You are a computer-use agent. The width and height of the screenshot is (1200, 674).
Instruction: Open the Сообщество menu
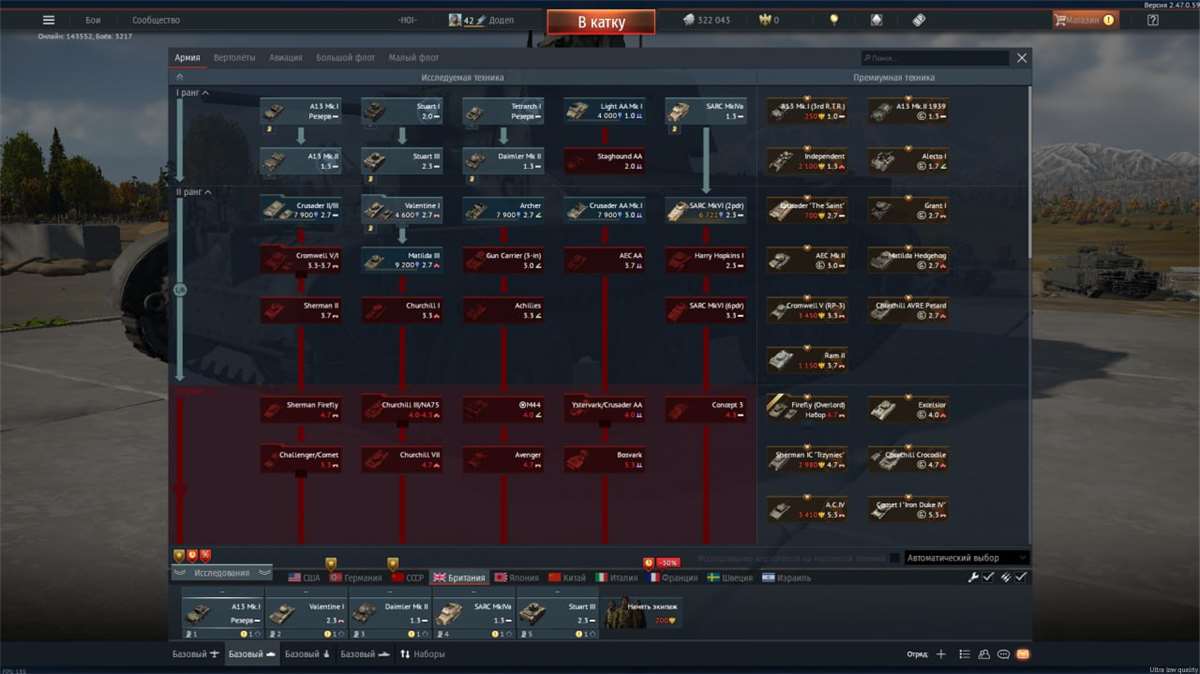[156, 20]
